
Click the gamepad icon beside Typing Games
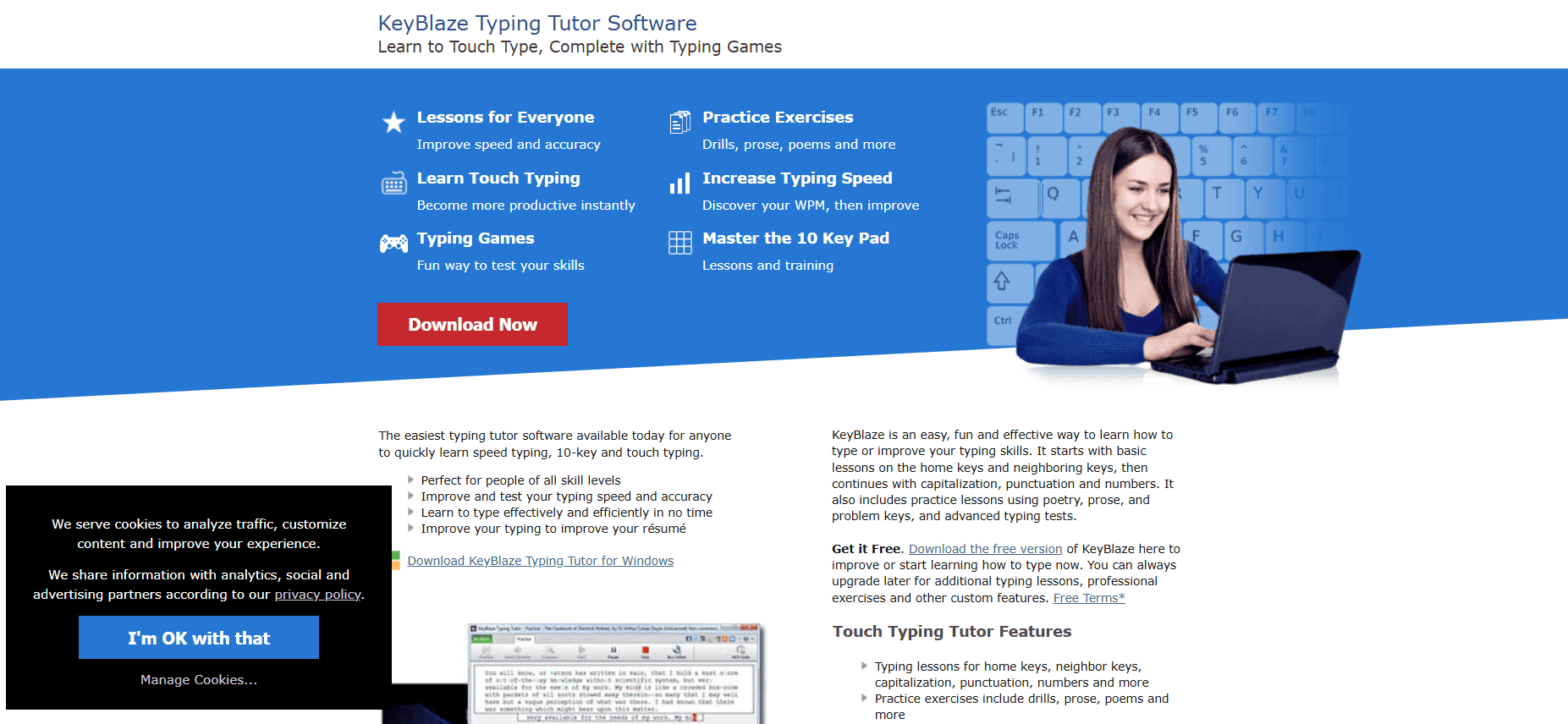point(393,244)
